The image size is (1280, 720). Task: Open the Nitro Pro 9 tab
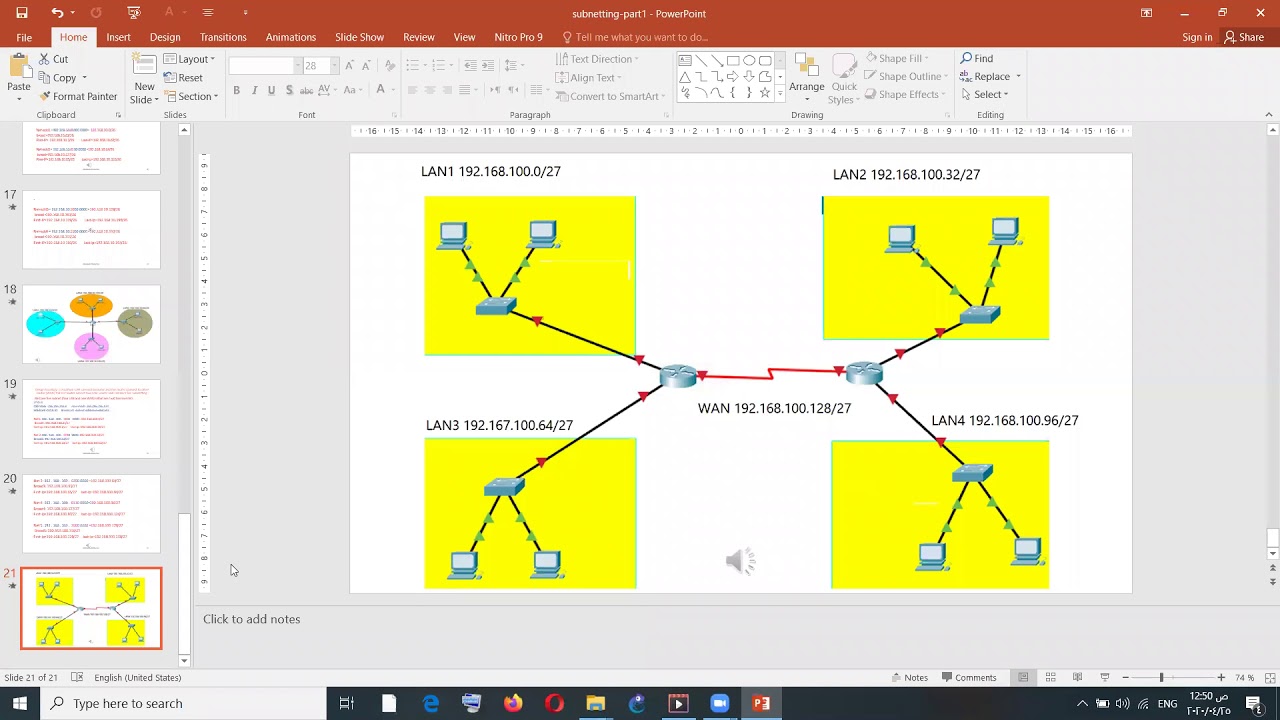pyautogui.click(x=518, y=37)
